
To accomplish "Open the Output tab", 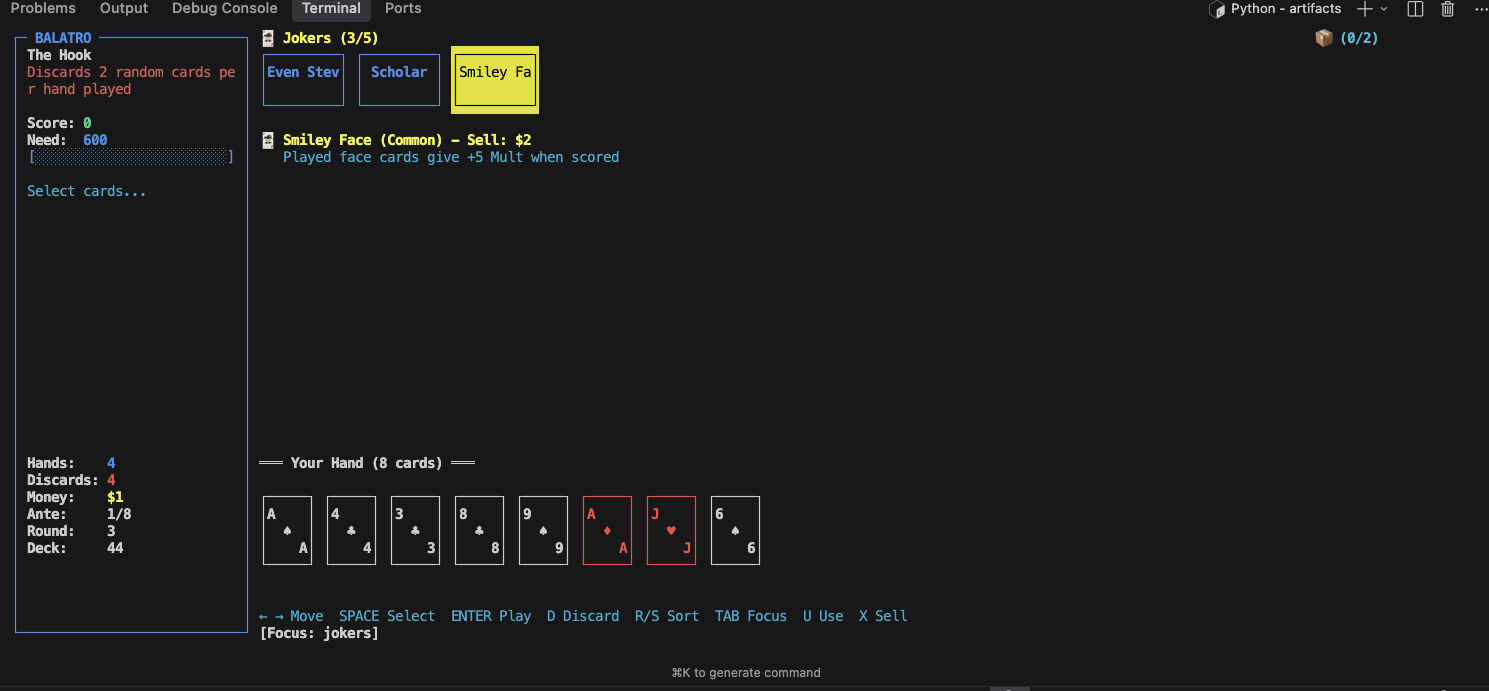I will click(124, 9).
